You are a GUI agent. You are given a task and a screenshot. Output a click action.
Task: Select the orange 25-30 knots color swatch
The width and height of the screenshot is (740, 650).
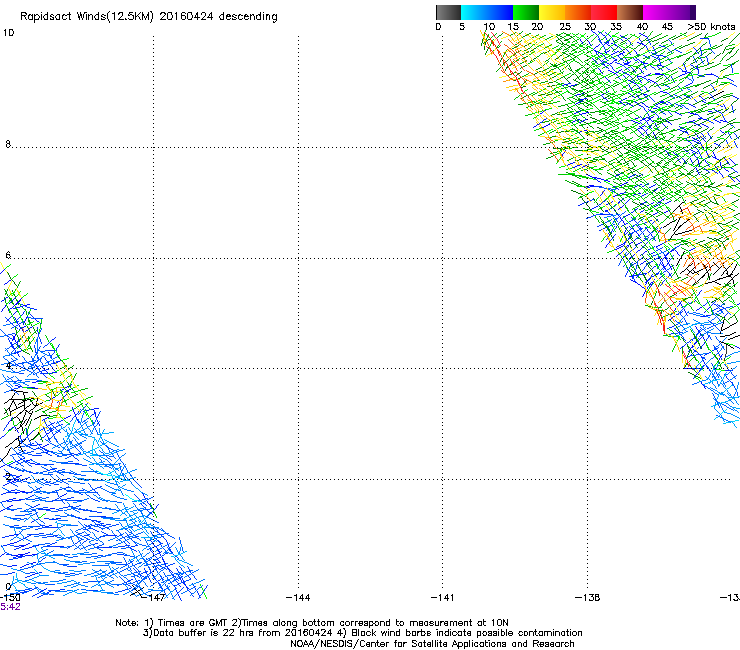point(578,12)
